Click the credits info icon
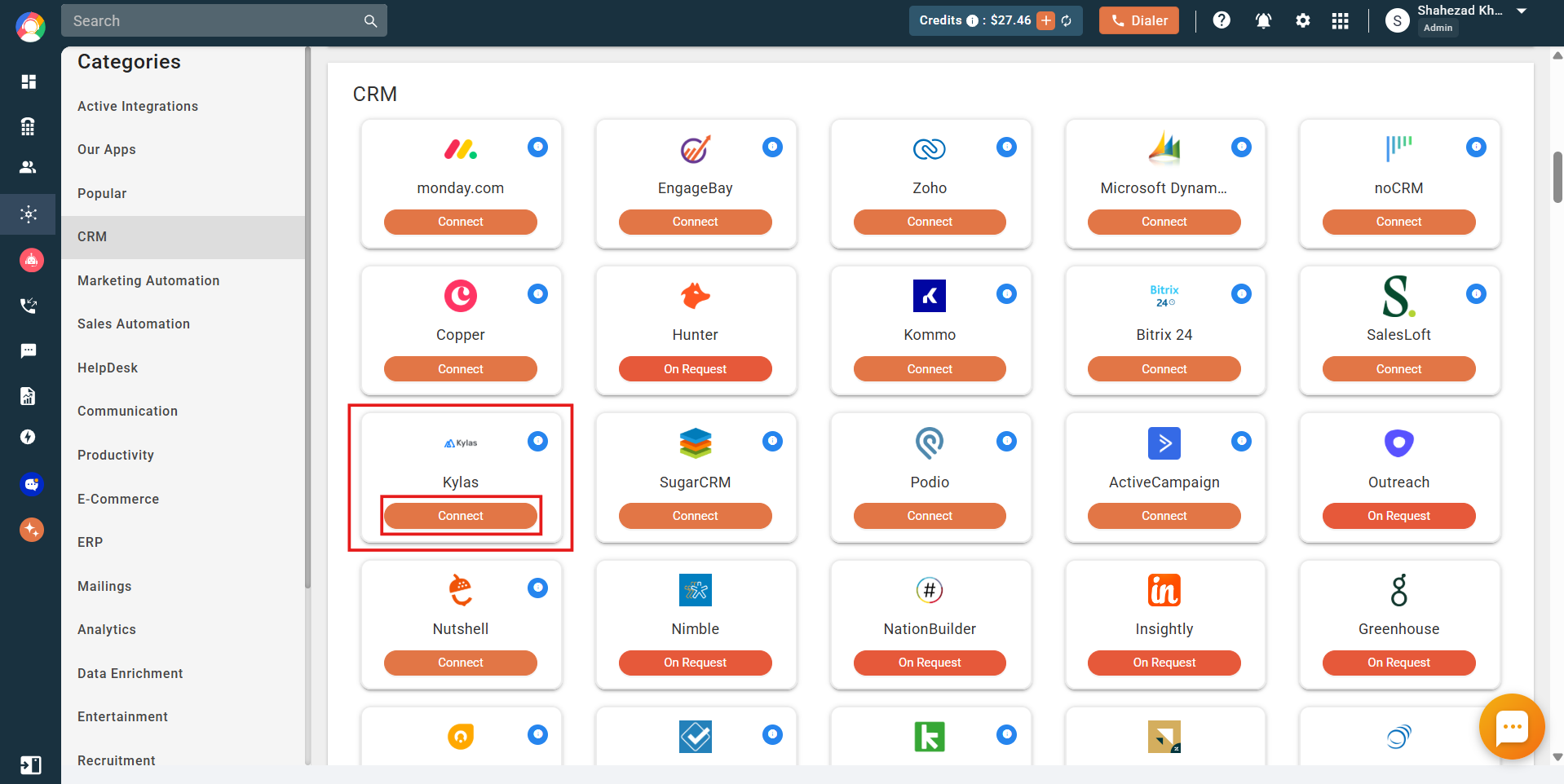The width and height of the screenshot is (1564, 784). click(x=972, y=21)
